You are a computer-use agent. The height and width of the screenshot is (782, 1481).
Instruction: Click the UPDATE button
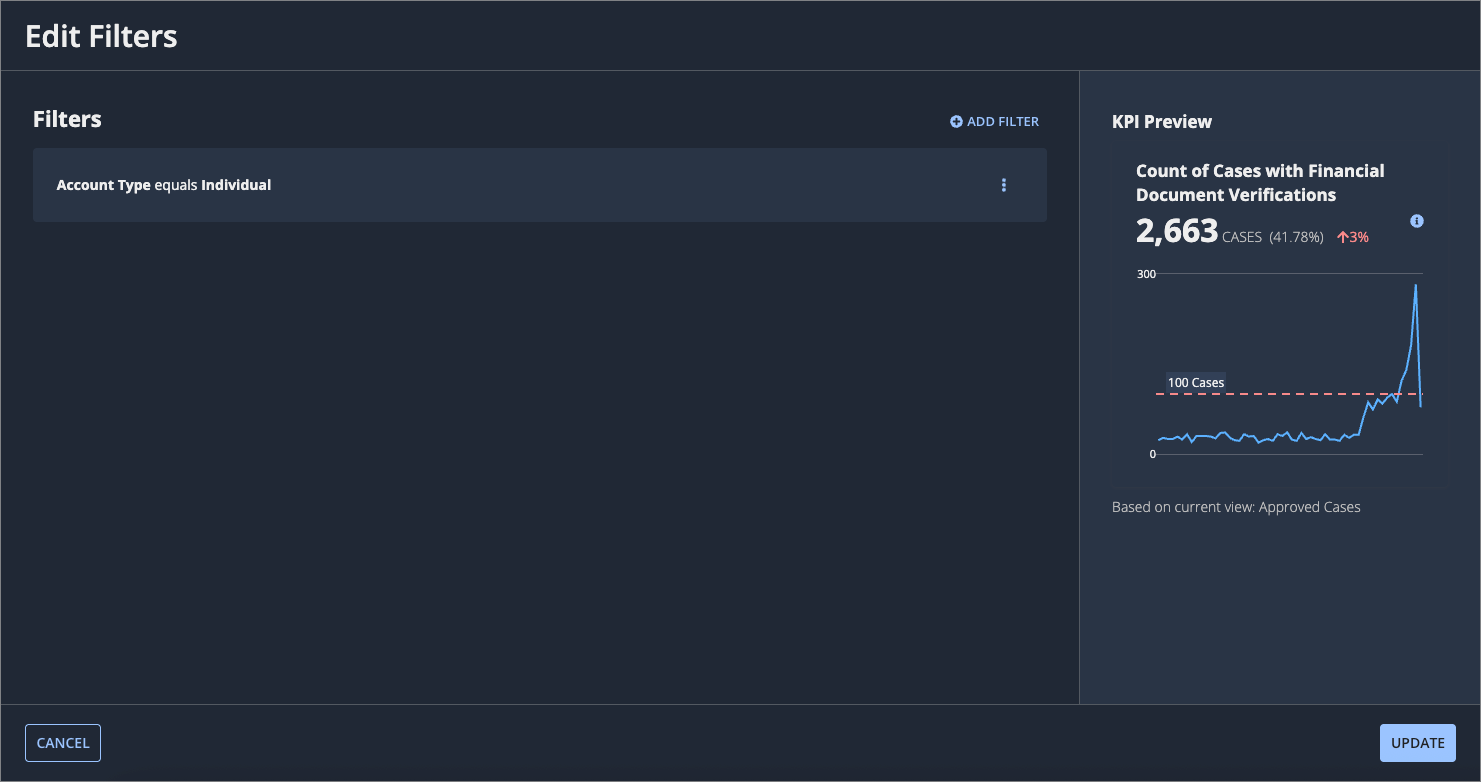[x=1418, y=743]
